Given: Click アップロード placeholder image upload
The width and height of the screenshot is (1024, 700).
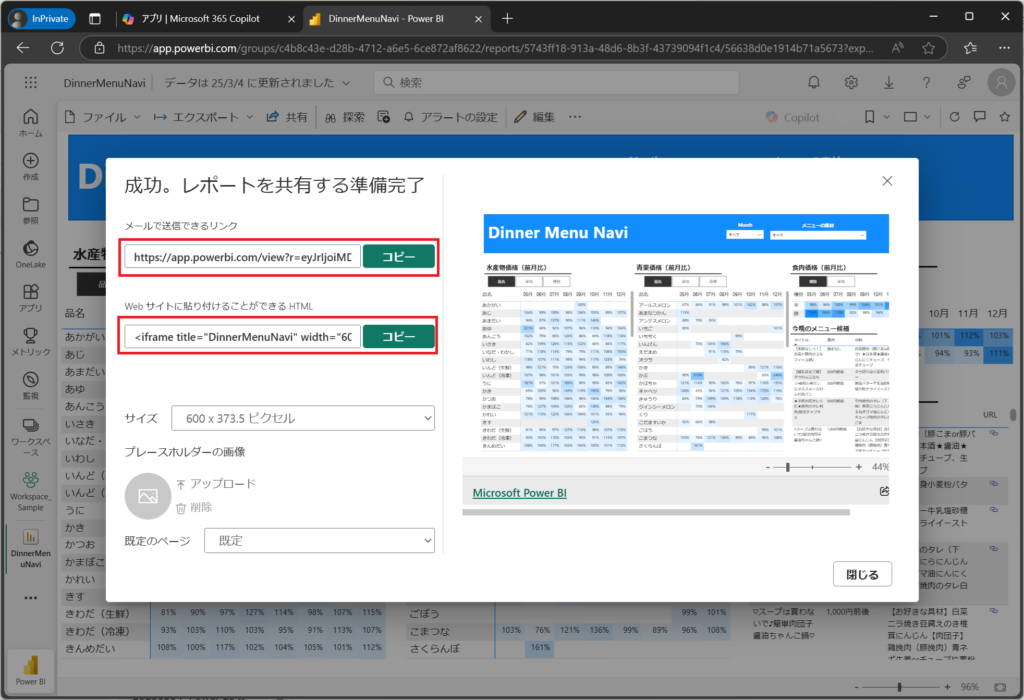Looking at the screenshot, I should 216,484.
